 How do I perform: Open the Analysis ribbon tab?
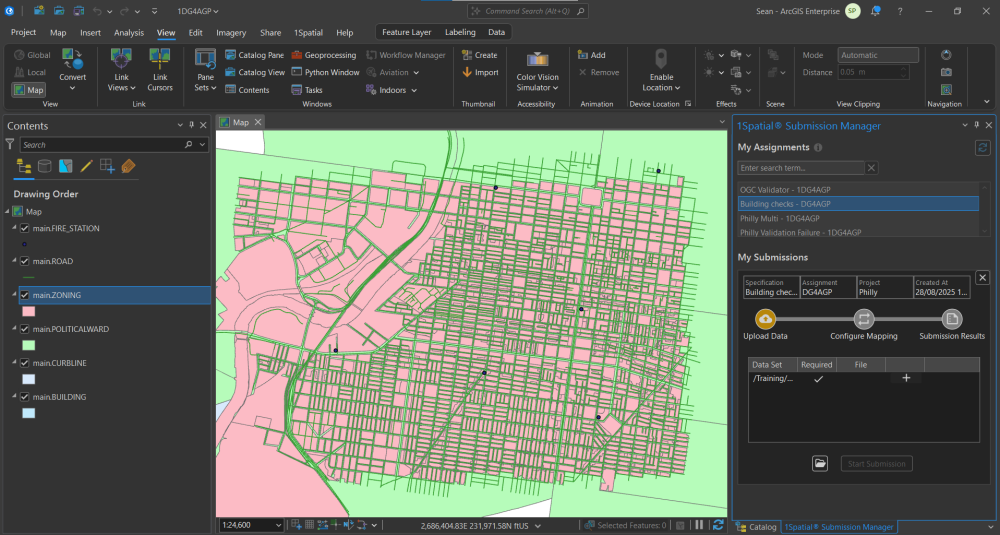129,33
